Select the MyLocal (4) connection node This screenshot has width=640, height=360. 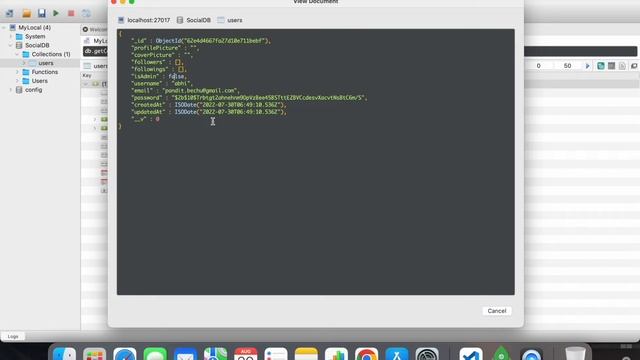tap(34, 27)
